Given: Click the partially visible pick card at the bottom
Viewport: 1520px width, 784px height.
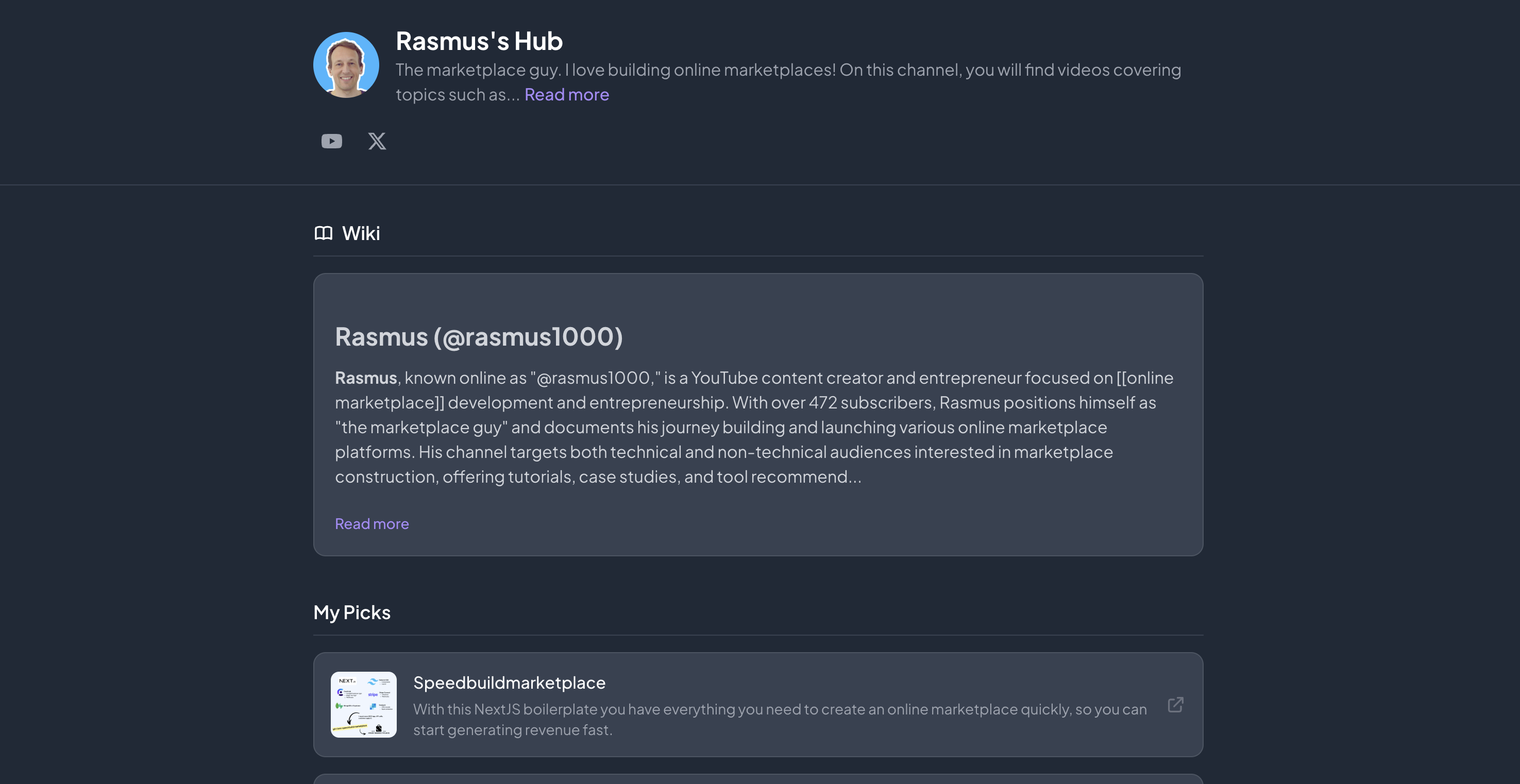Looking at the screenshot, I should 757,779.
